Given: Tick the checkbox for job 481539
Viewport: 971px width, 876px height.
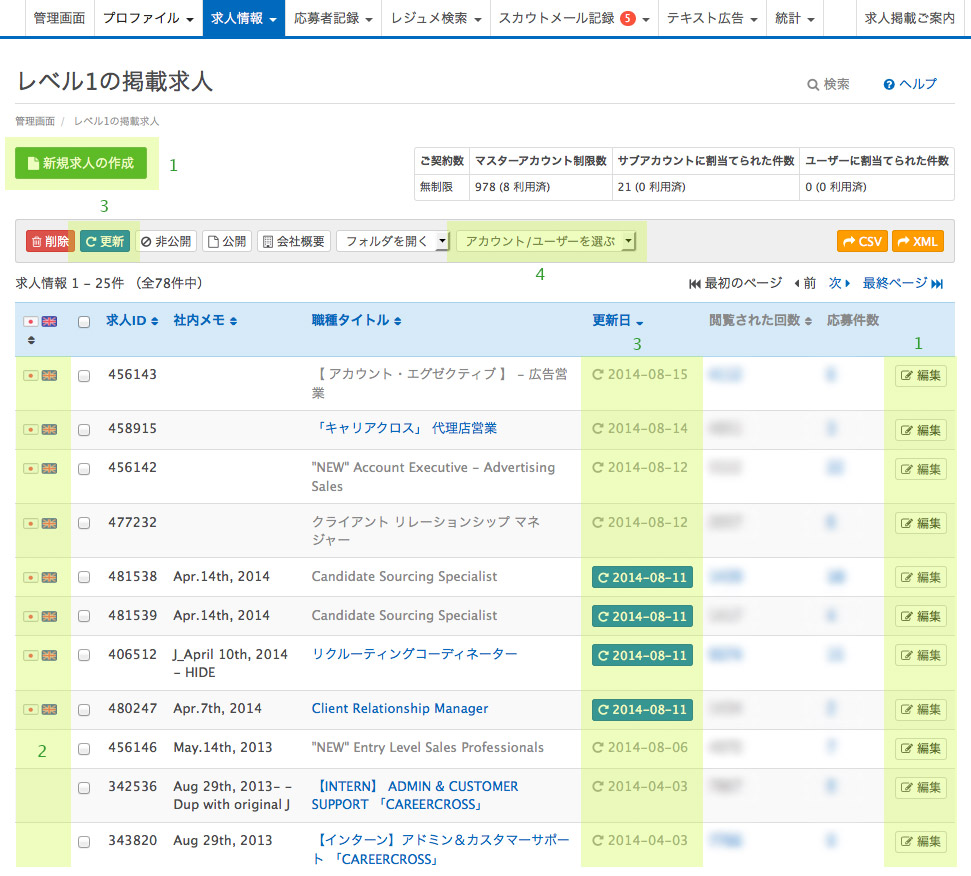Looking at the screenshot, I should pos(84,616).
